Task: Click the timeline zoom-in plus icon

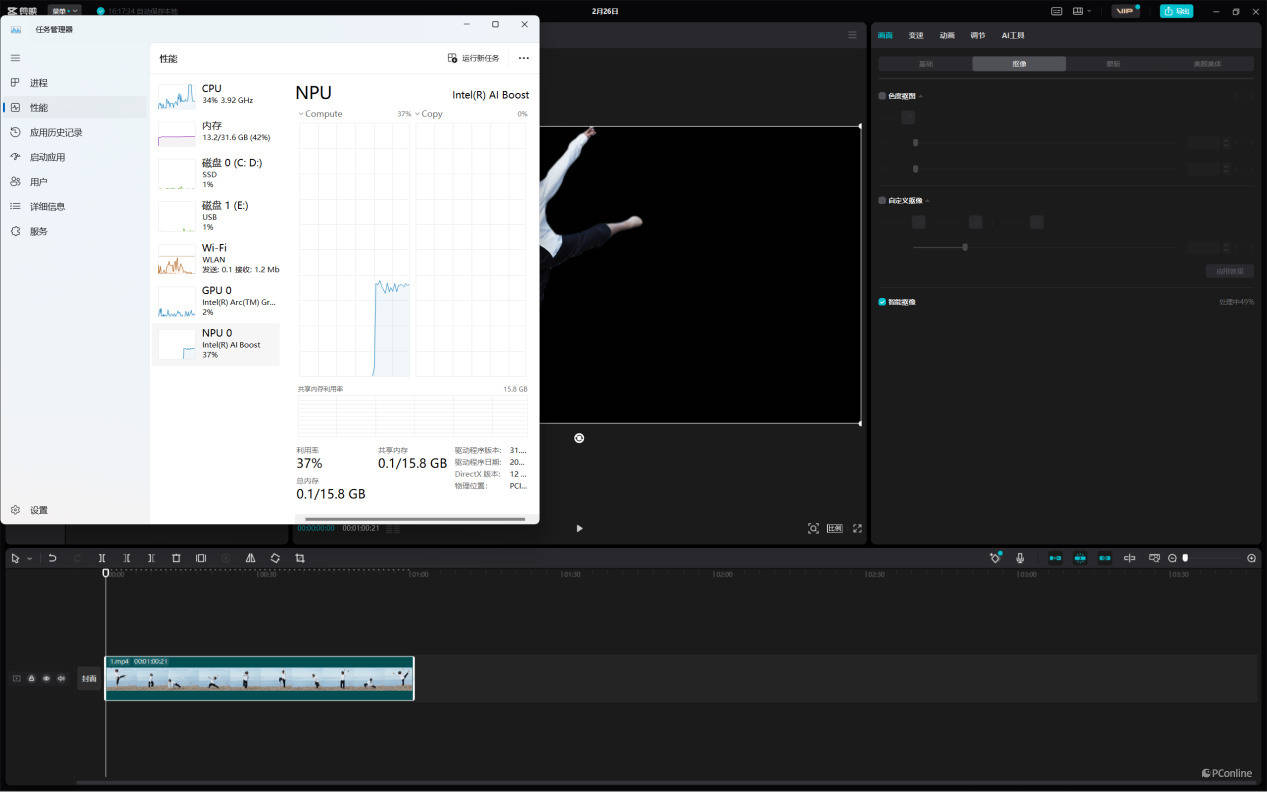Action: tap(1251, 558)
